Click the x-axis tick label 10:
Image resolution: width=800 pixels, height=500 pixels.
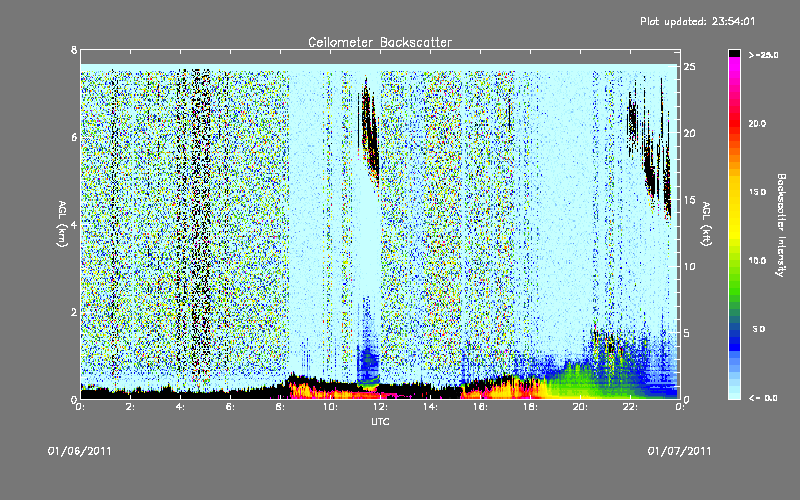click(330, 407)
